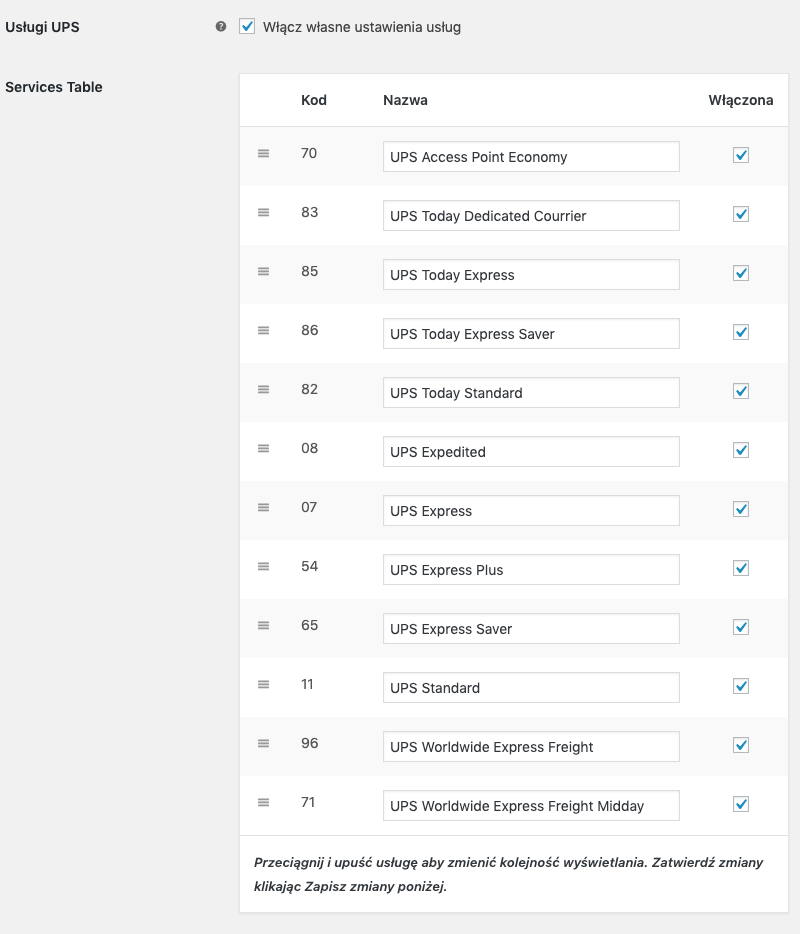Disable UPS Worldwide Express Freight Midday service
Screen dimensions: 800x934
coord(740,804)
